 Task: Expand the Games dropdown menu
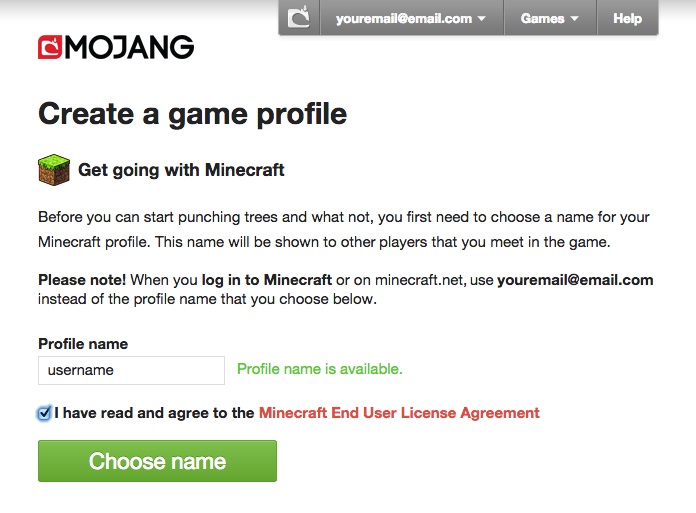coord(549,18)
